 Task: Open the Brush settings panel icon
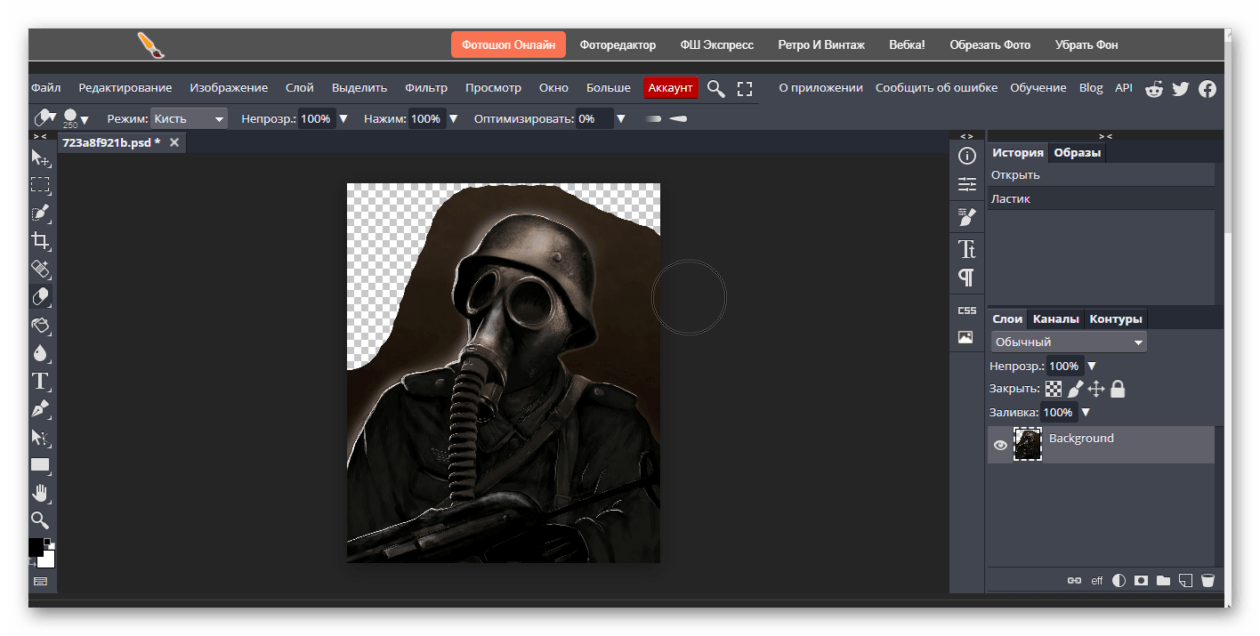click(966, 218)
